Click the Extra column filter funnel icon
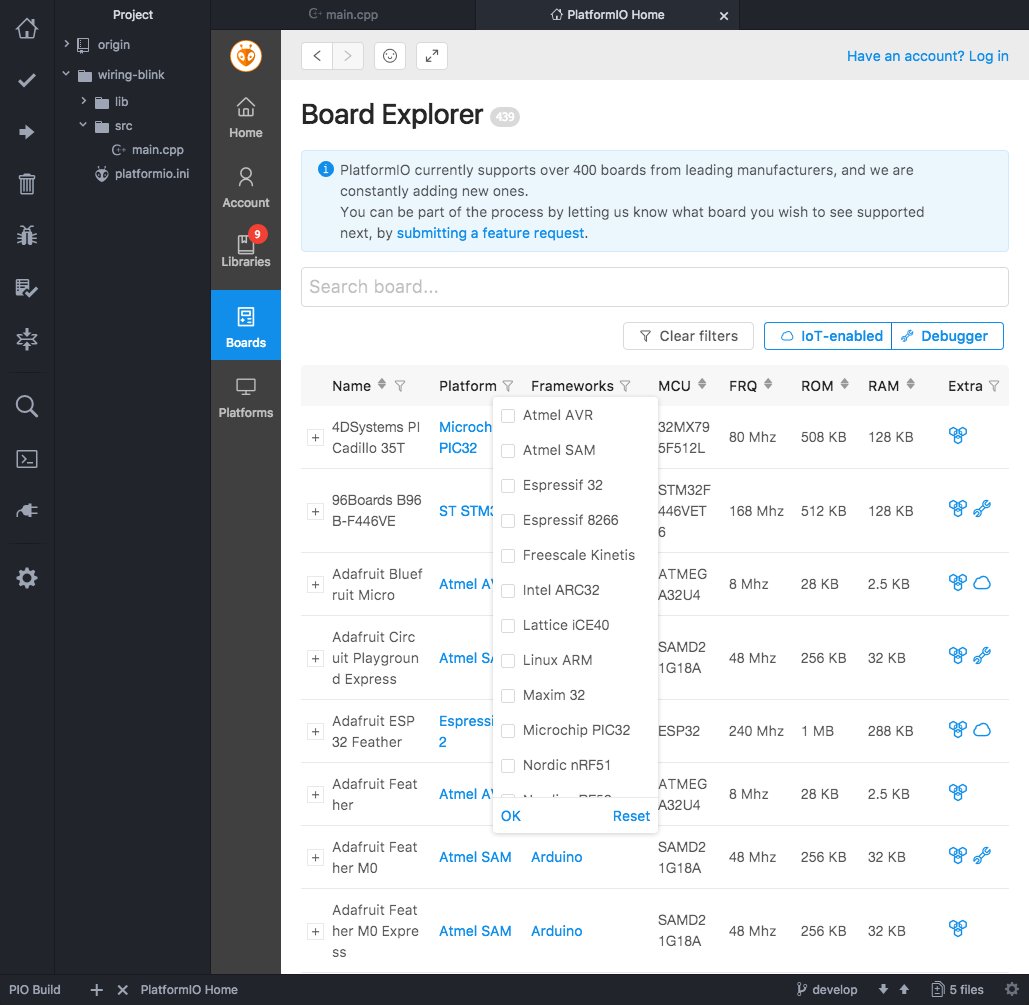This screenshot has height=1005, width=1029. coord(994,386)
